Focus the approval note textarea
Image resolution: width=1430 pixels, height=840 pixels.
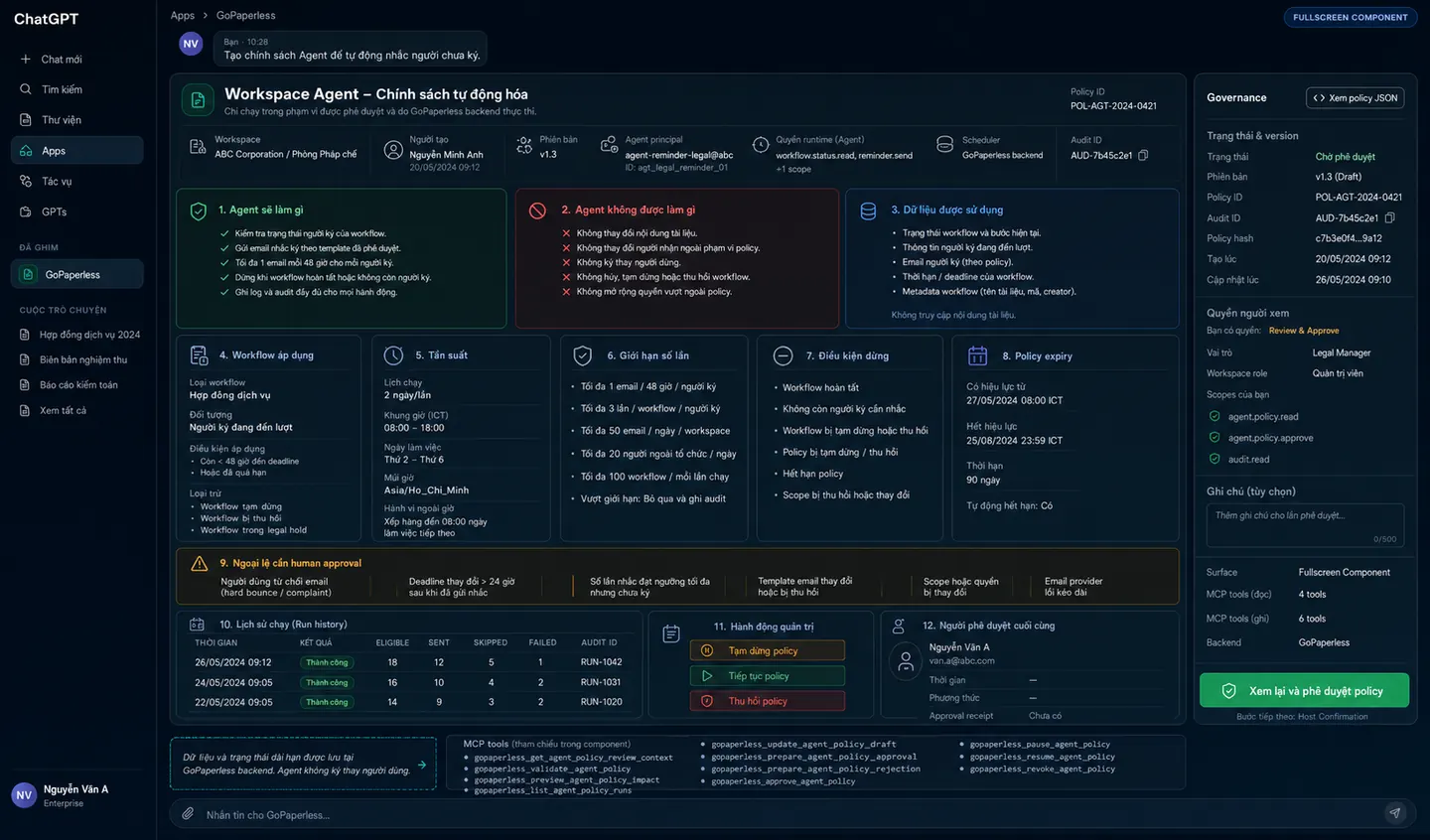coord(1305,525)
